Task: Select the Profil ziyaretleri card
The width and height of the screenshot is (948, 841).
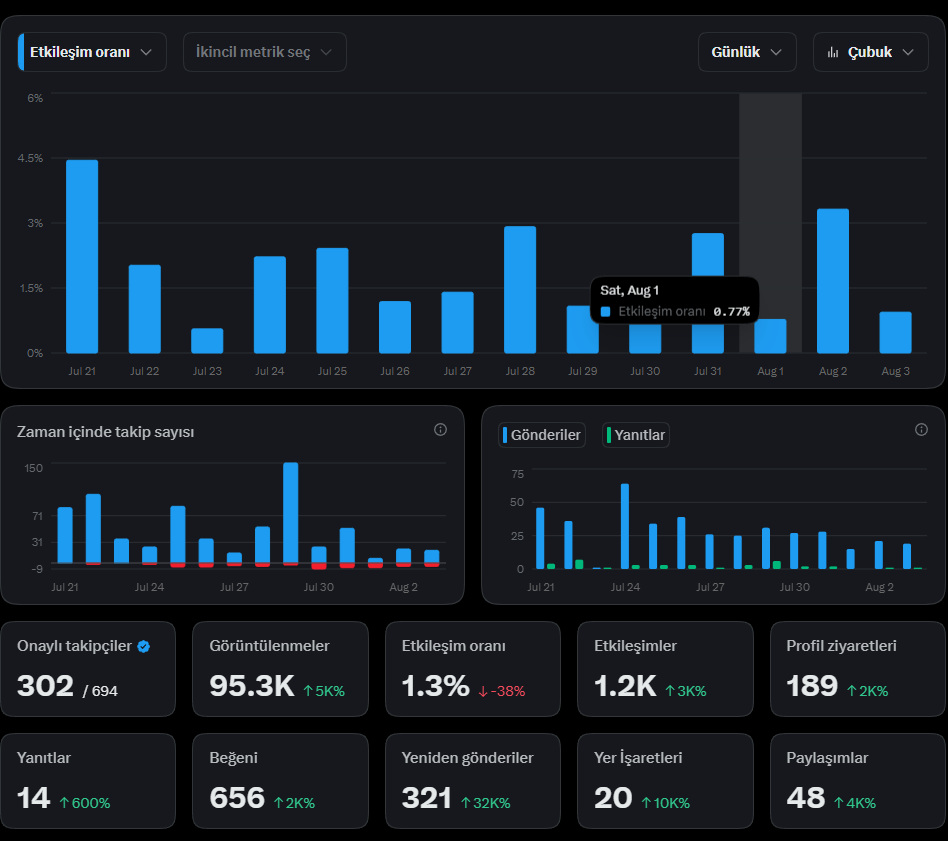Action: click(857, 669)
